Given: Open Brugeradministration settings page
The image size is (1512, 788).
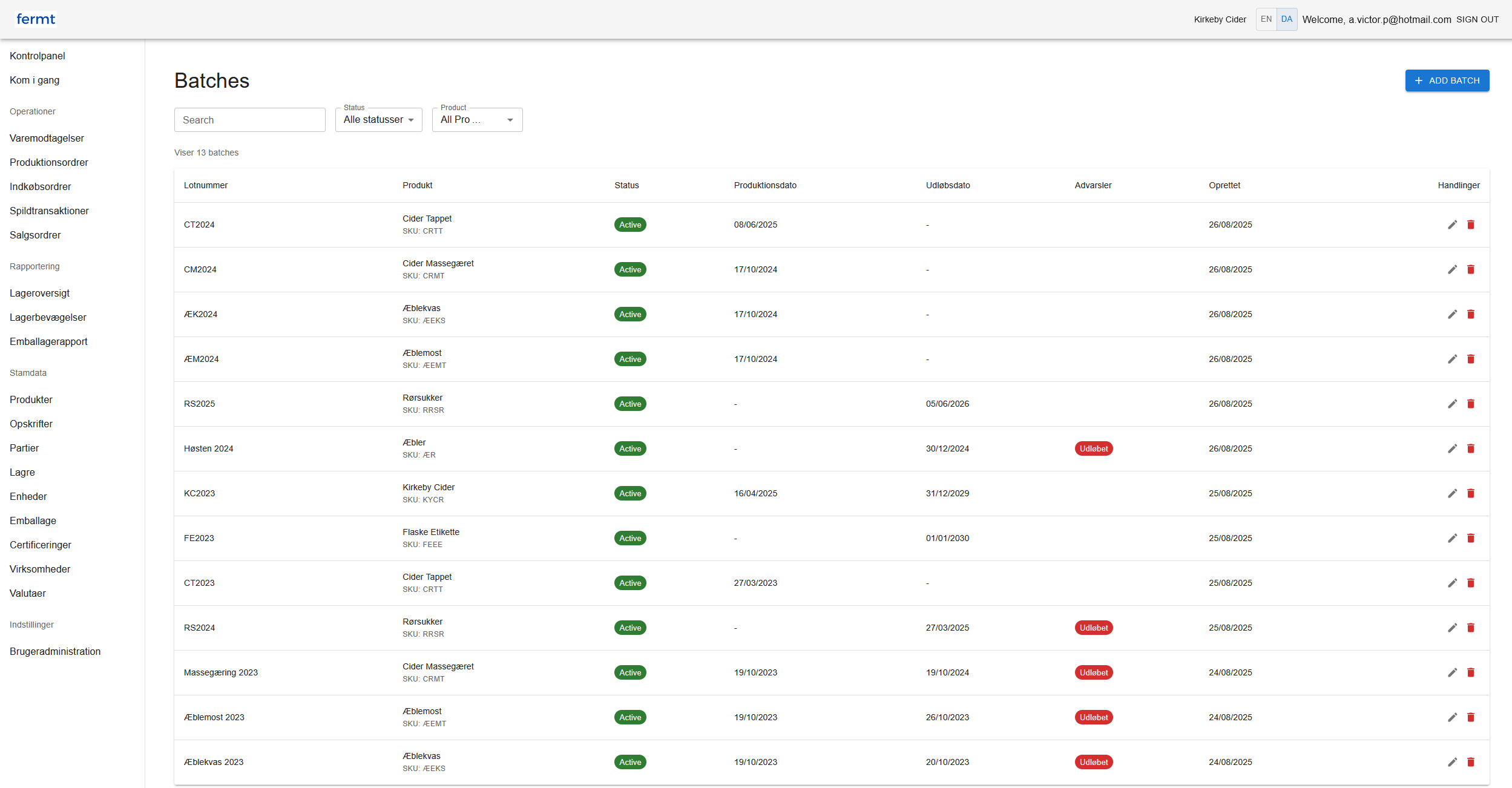Looking at the screenshot, I should [55, 651].
